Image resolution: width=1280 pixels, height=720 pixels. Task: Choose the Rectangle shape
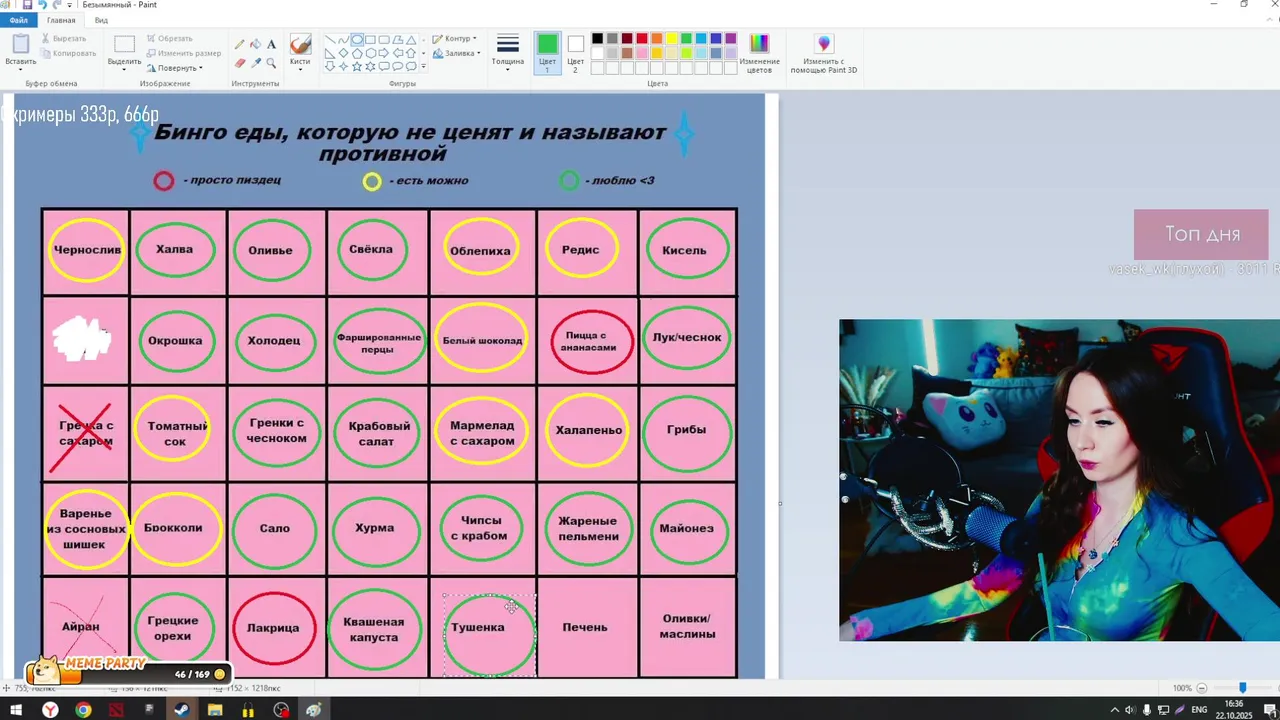point(371,40)
